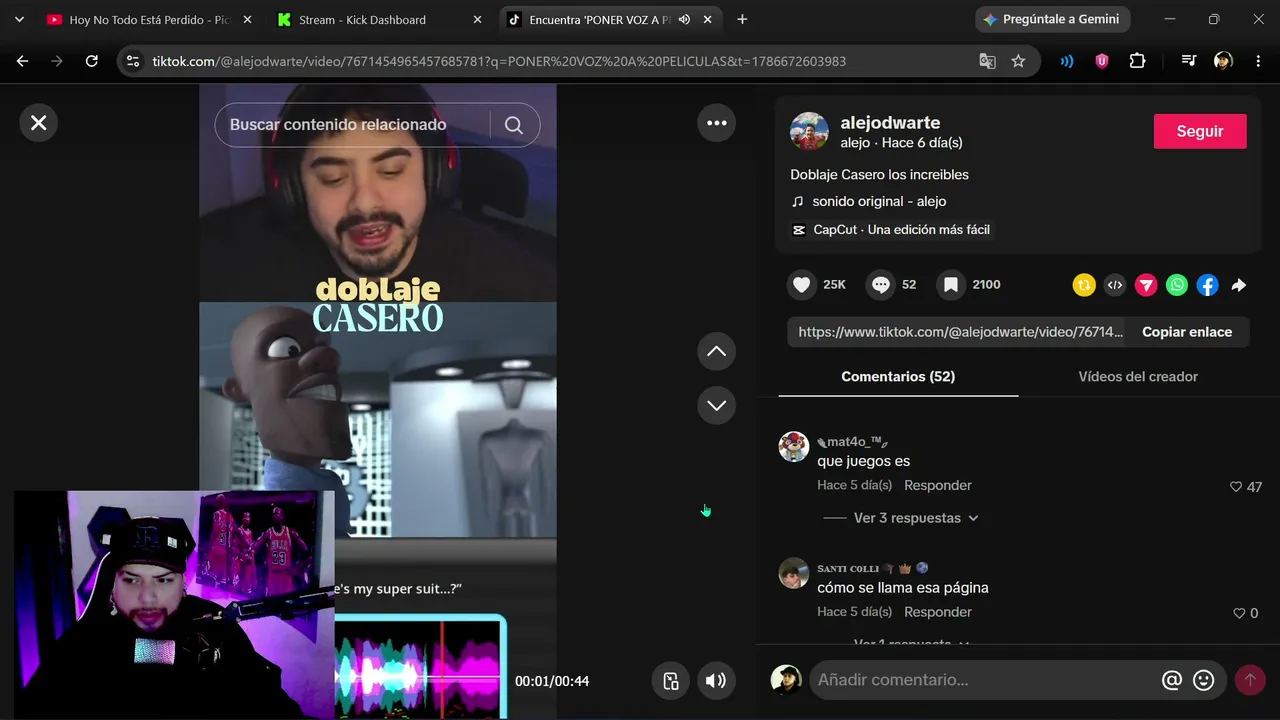1280x720 pixels.
Task: Open the tab search dropdown chevron
Action: (x=19, y=20)
